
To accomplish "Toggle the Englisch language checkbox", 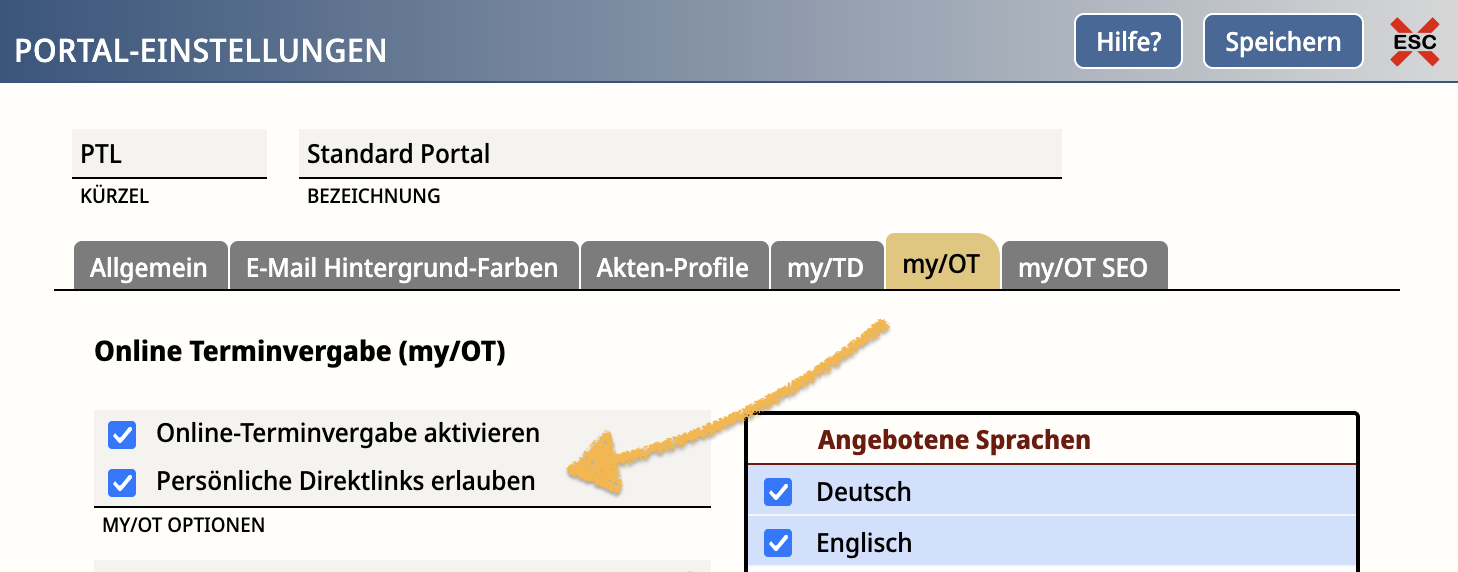I will click(x=777, y=543).
